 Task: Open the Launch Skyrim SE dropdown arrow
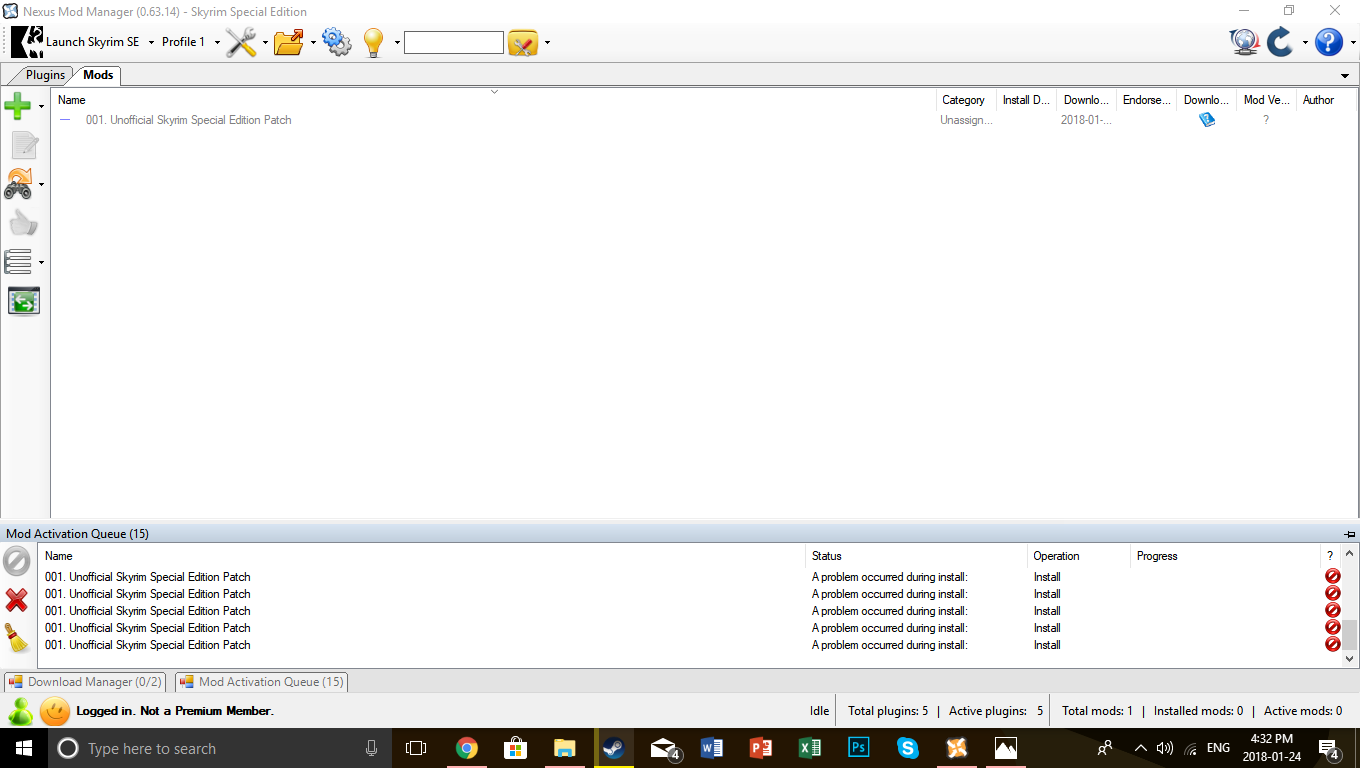(x=151, y=42)
